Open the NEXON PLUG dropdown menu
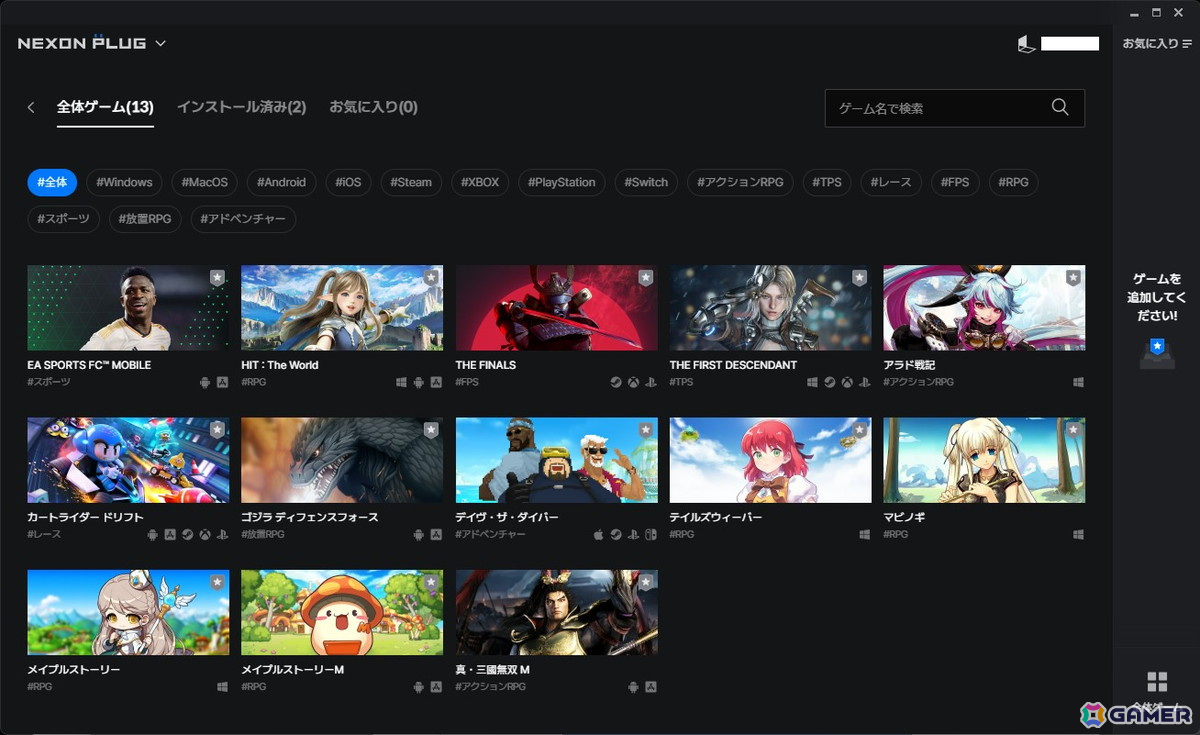This screenshot has height=735, width=1200. click(x=160, y=42)
